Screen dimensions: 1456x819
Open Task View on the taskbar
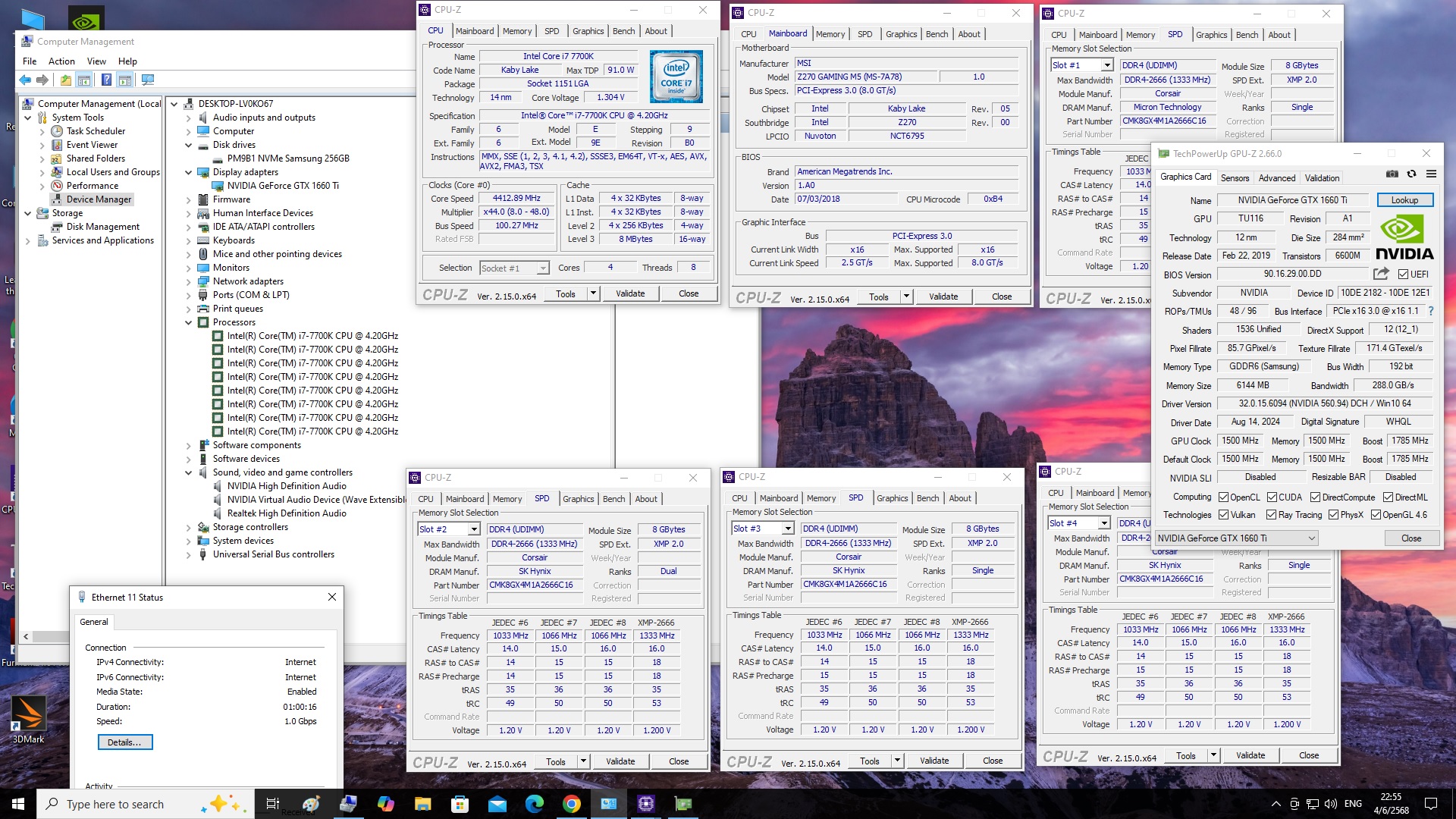273,804
